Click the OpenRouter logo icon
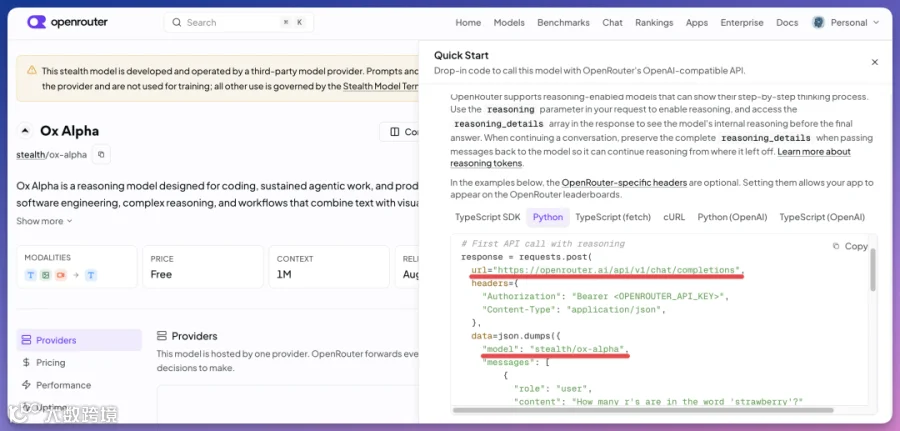The image size is (900, 431). [36, 22]
